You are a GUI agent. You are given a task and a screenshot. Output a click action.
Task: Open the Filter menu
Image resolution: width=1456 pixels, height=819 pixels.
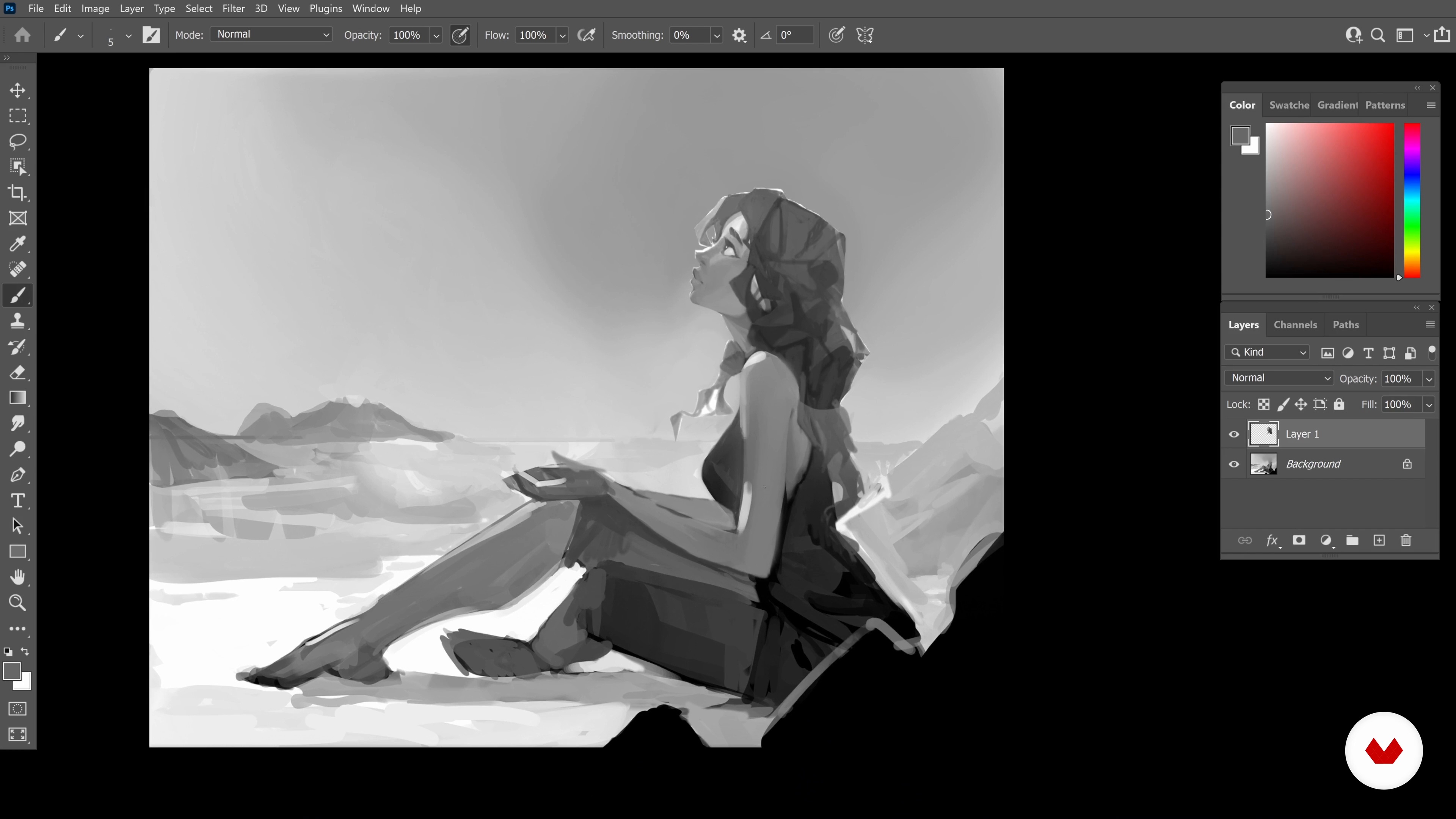click(x=234, y=8)
